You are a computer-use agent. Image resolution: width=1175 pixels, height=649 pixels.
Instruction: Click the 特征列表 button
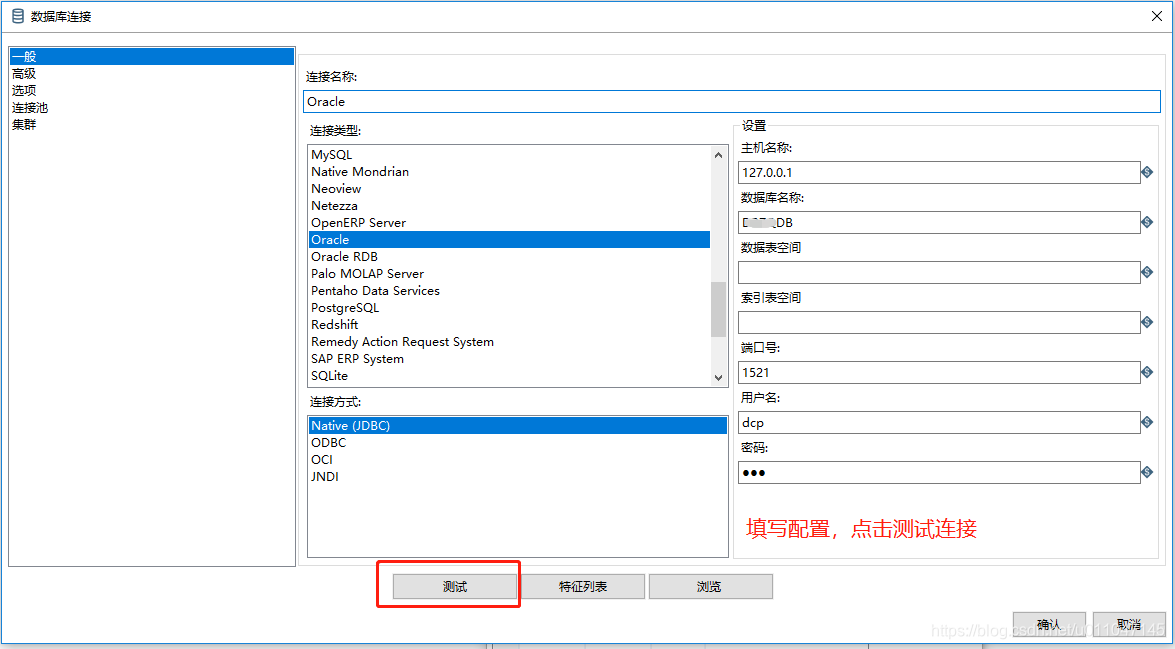583,586
